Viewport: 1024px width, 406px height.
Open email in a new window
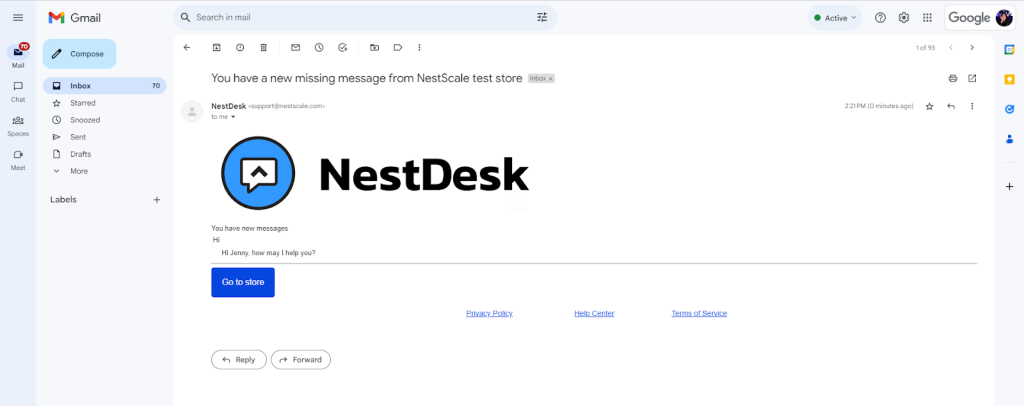coord(972,78)
